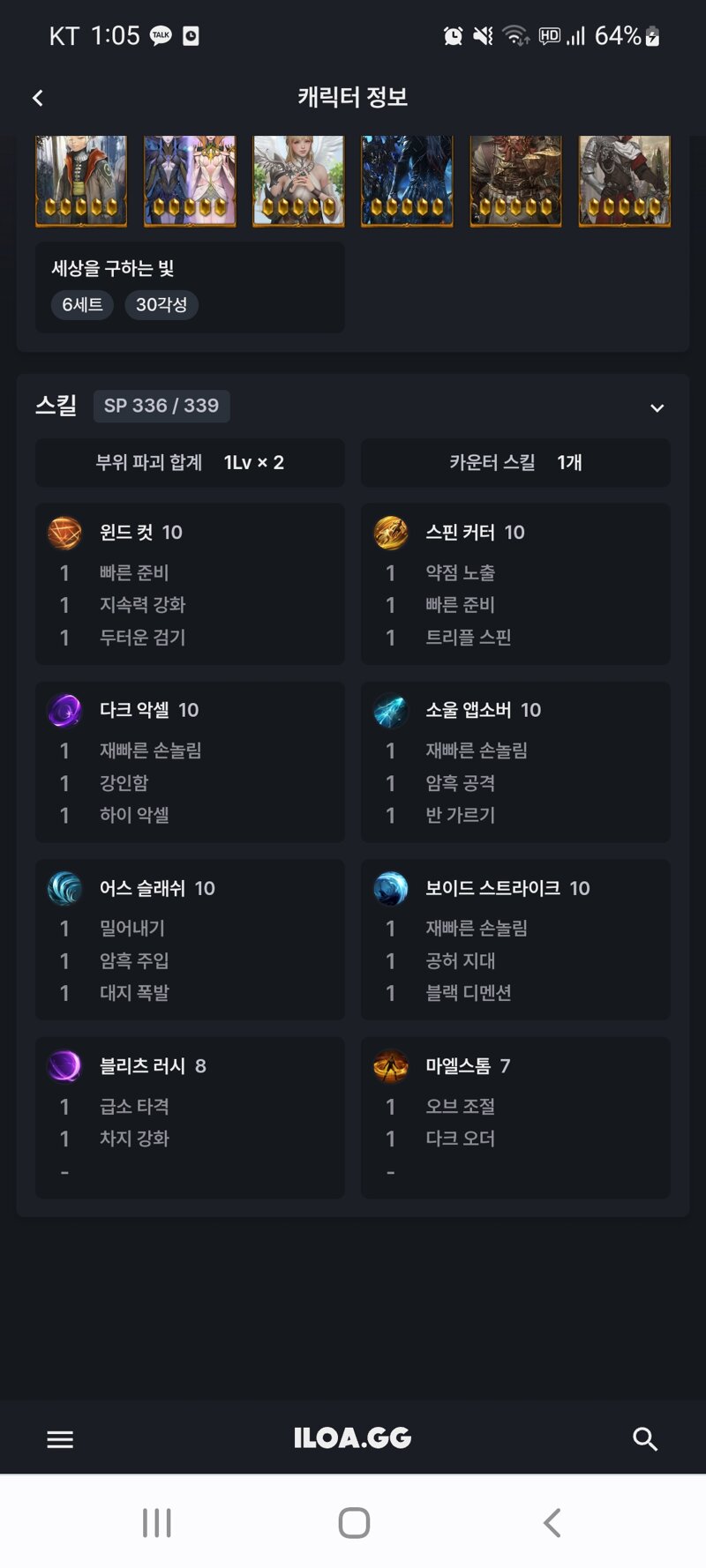Tap the 스핀 커터 skill icon
Image resolution: width=706 pixels, height=1568 pixels.
[391, 533]
